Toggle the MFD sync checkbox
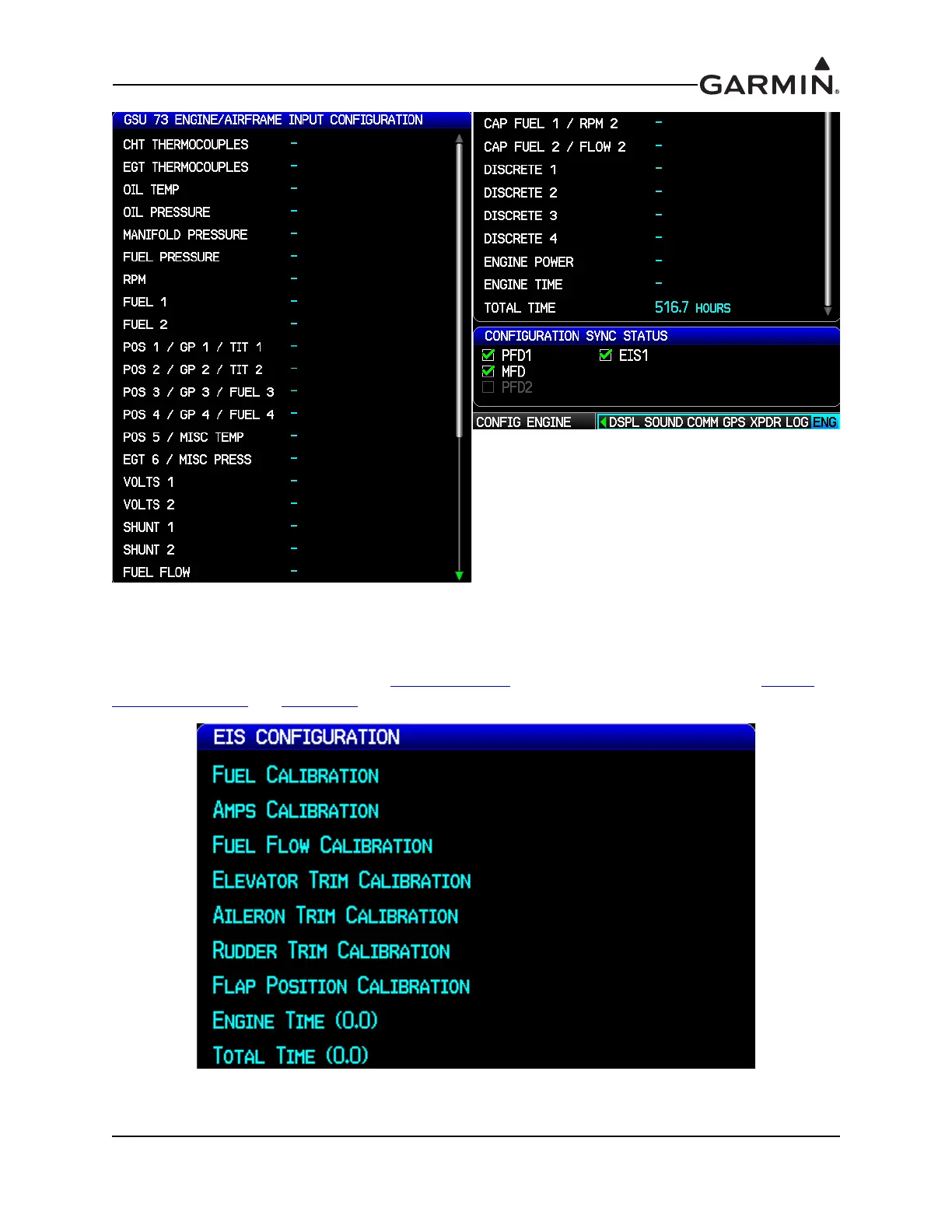 coord(488,372)
